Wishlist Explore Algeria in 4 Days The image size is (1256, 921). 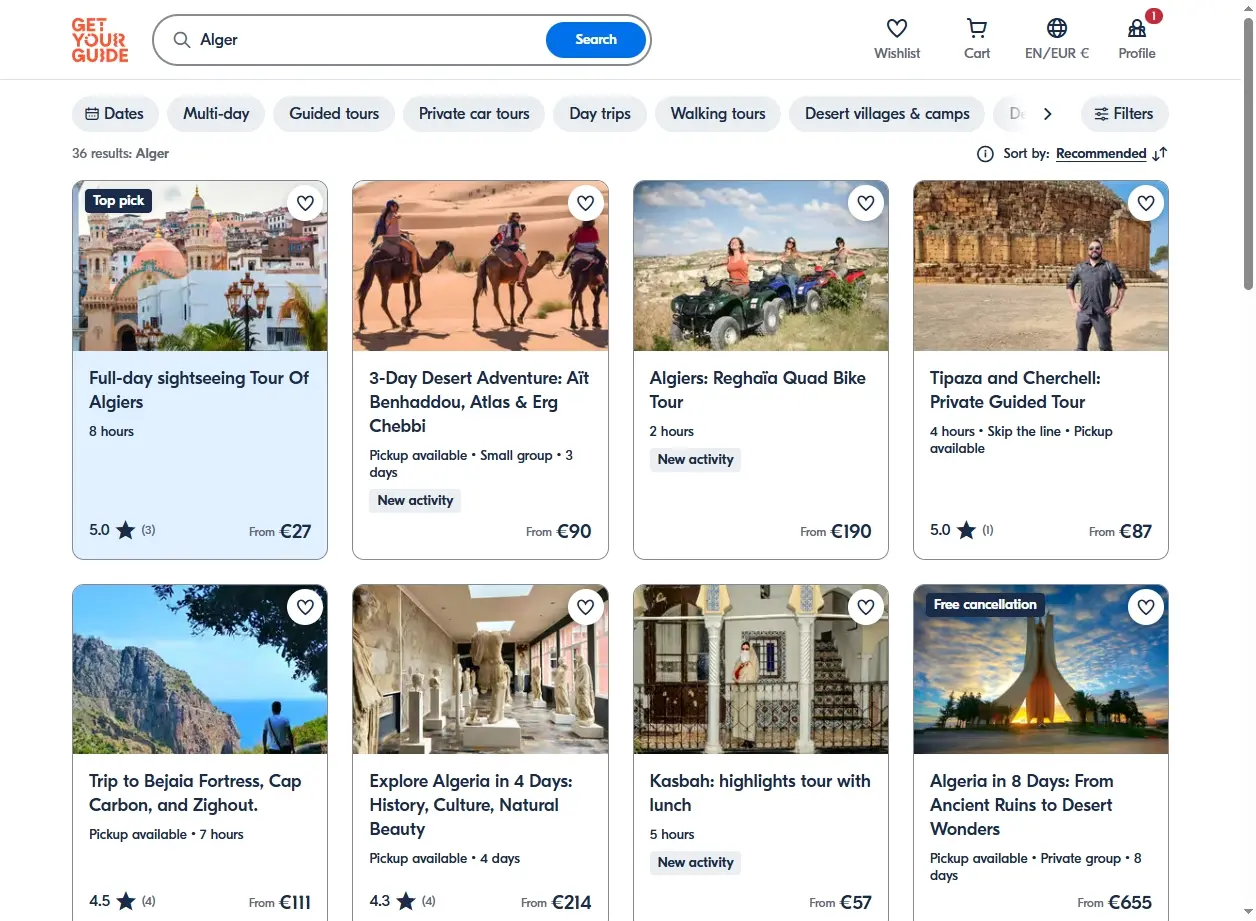point(586,607)
